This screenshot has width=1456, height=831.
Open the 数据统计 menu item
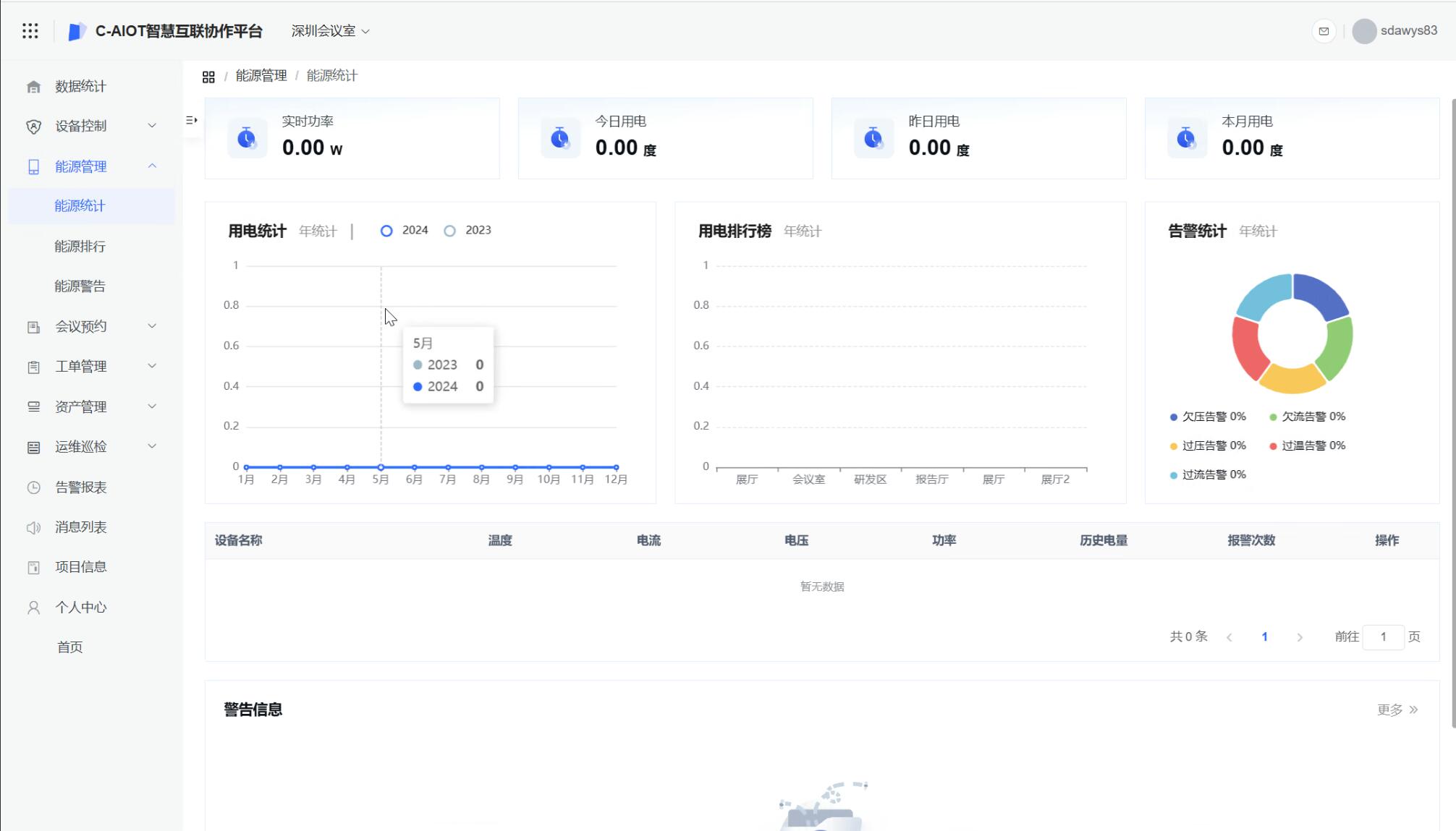pyautogui.click(x=91, y=87)
